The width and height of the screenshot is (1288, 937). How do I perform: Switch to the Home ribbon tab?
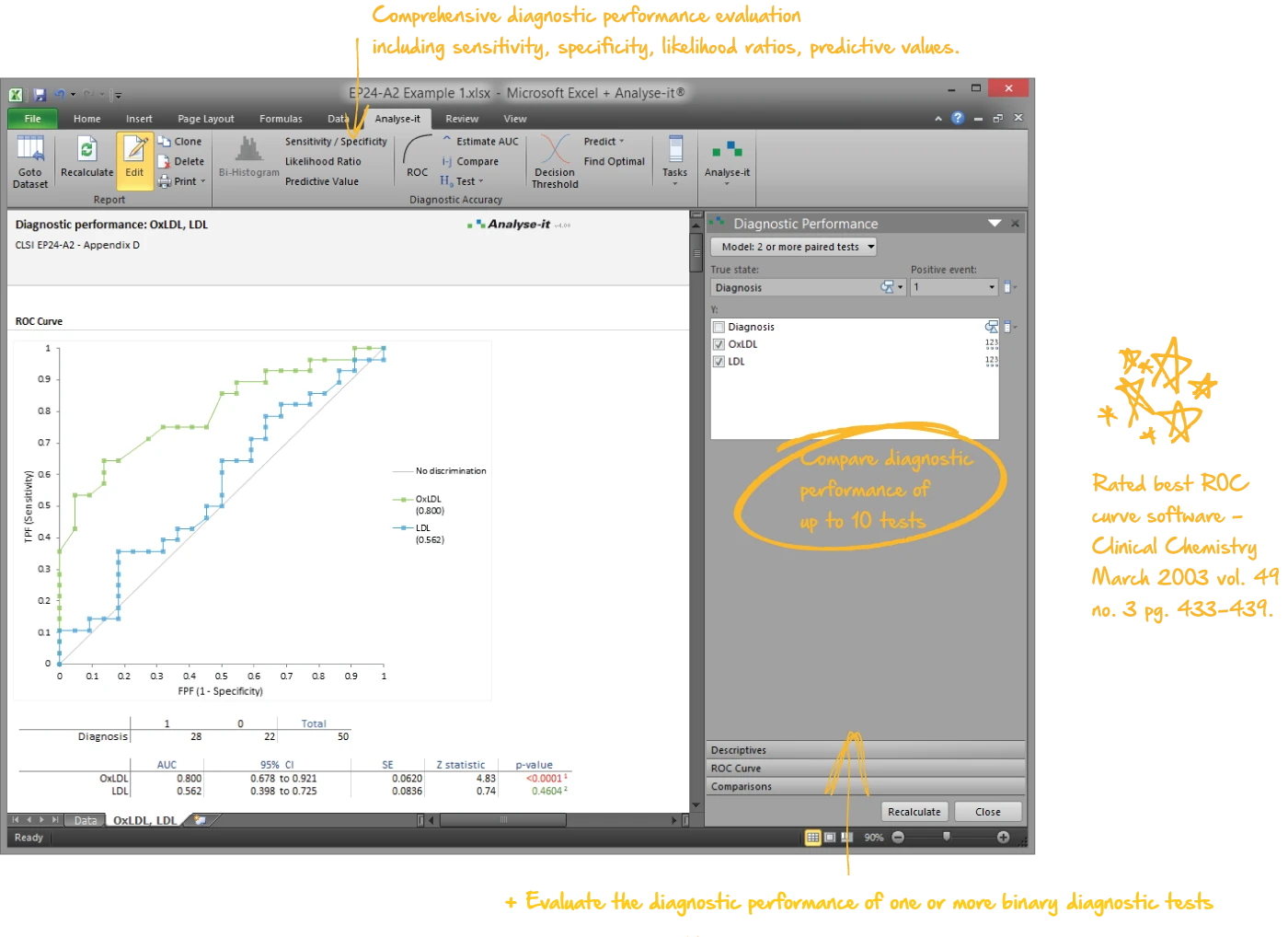click(87, 119)
